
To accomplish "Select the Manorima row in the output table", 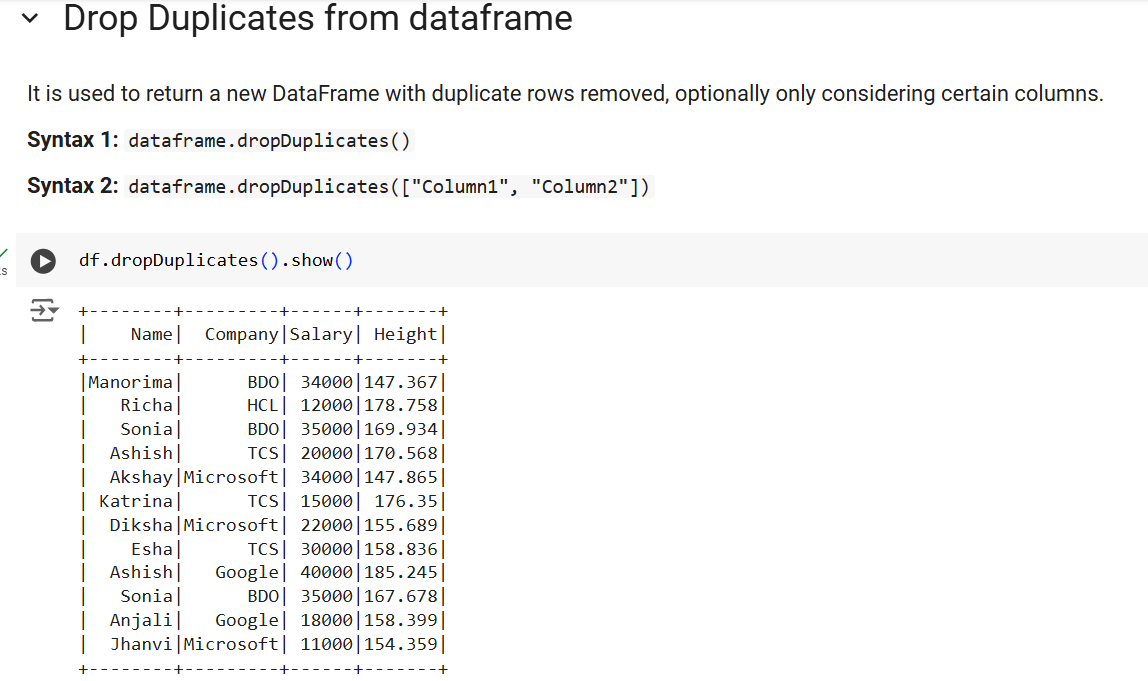I will (260, 381).
